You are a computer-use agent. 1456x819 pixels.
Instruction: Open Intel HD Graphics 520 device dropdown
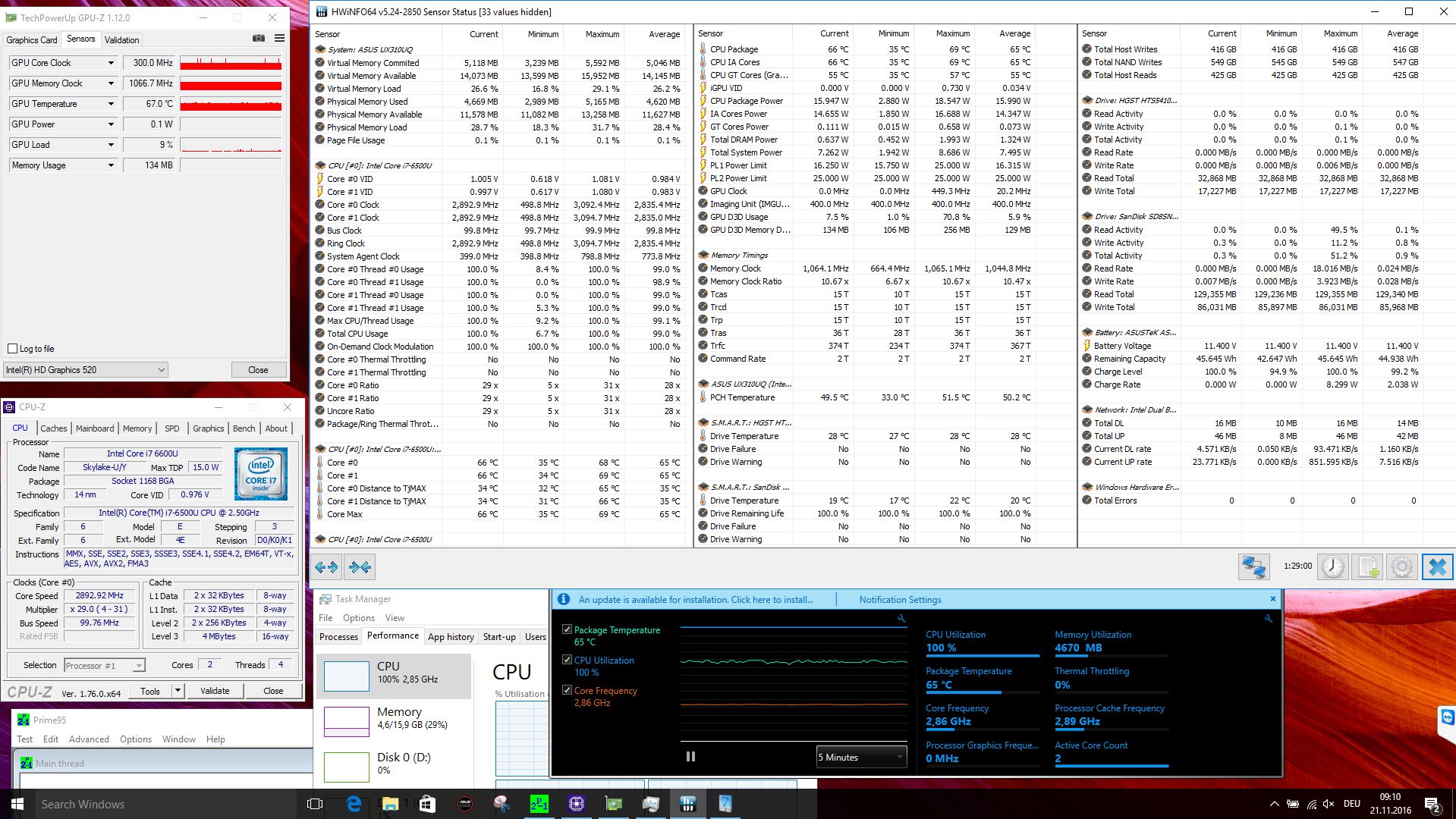point(85,370)
